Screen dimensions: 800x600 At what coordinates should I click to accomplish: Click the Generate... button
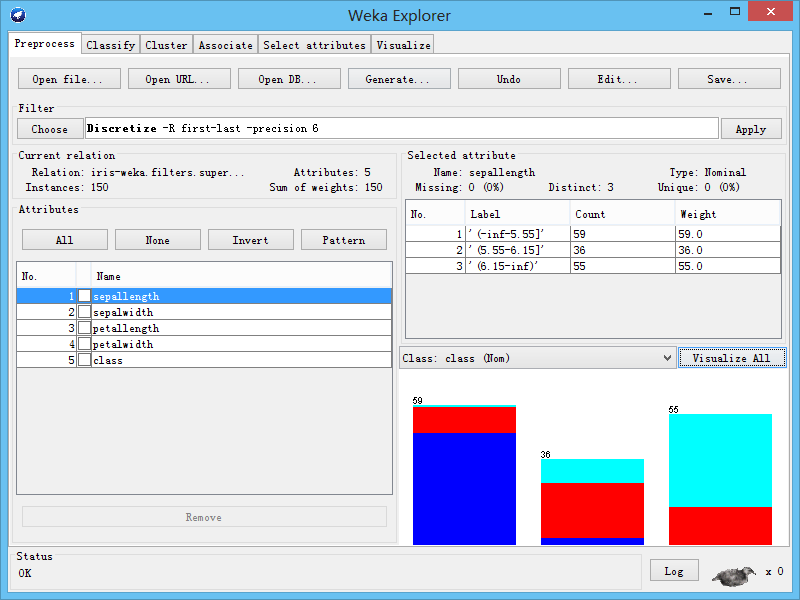399,79
